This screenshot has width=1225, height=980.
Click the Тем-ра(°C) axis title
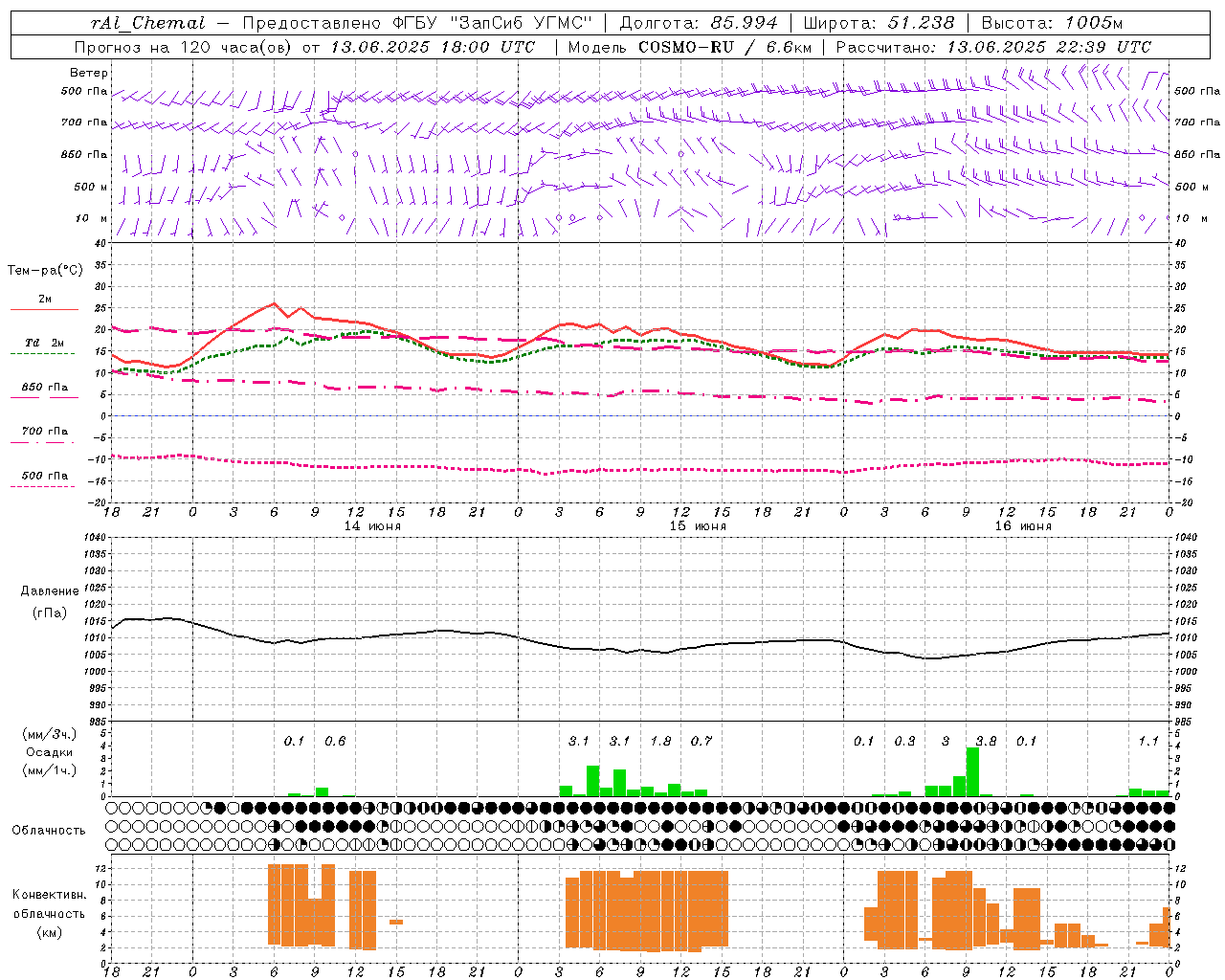45,271
